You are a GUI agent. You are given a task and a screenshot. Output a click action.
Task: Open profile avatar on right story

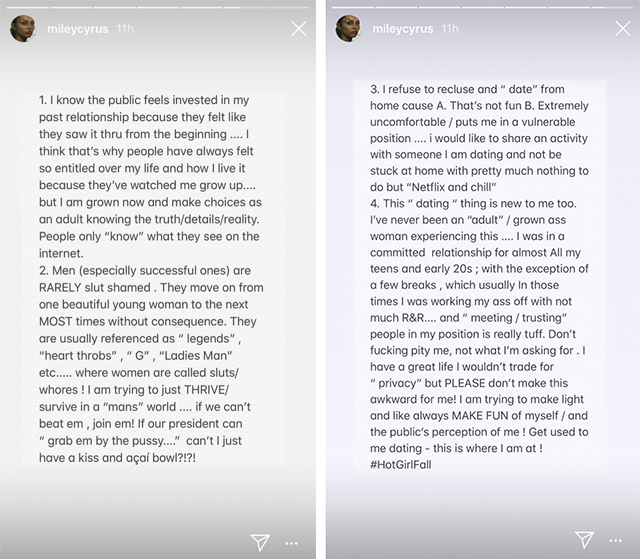click(x=349, y=29)
